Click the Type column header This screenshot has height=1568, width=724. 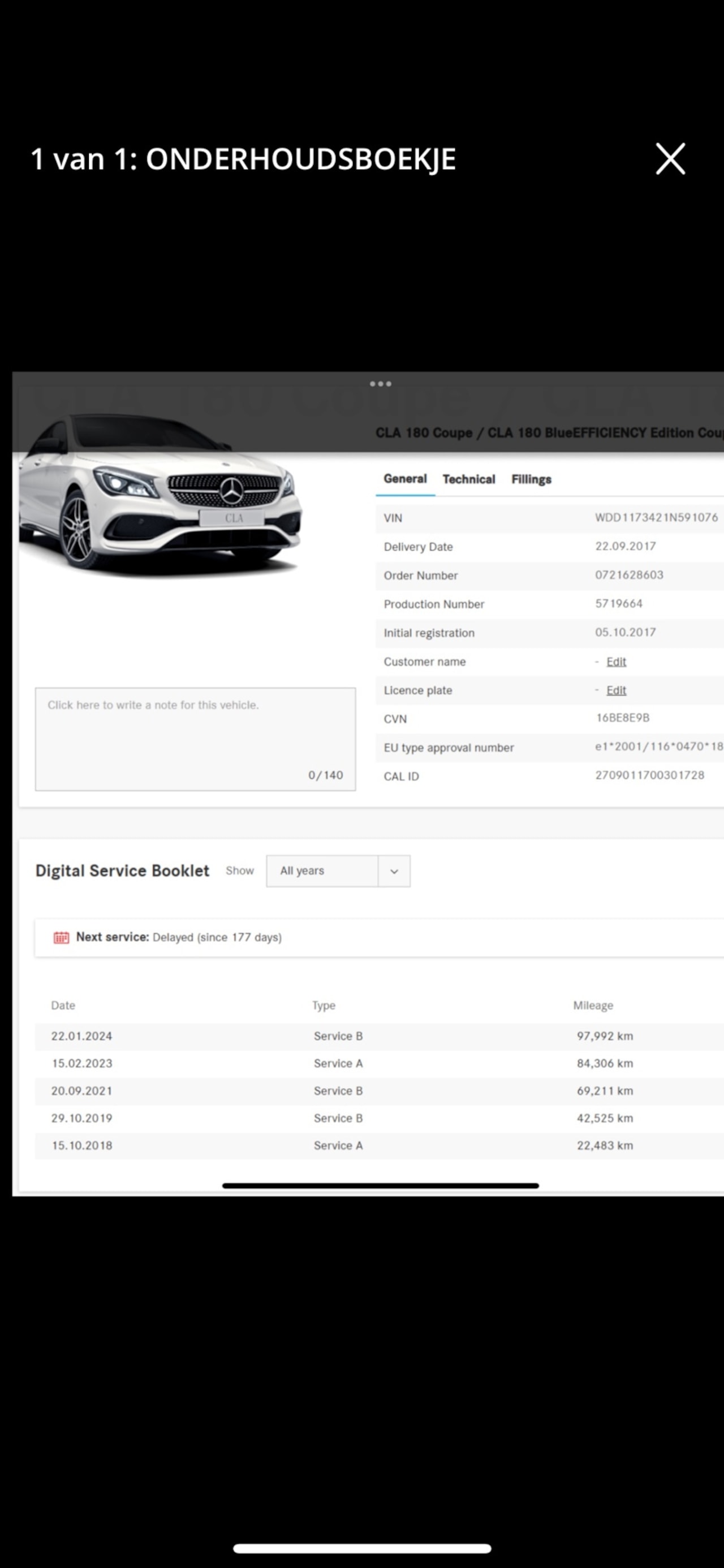click(324, 1006)
